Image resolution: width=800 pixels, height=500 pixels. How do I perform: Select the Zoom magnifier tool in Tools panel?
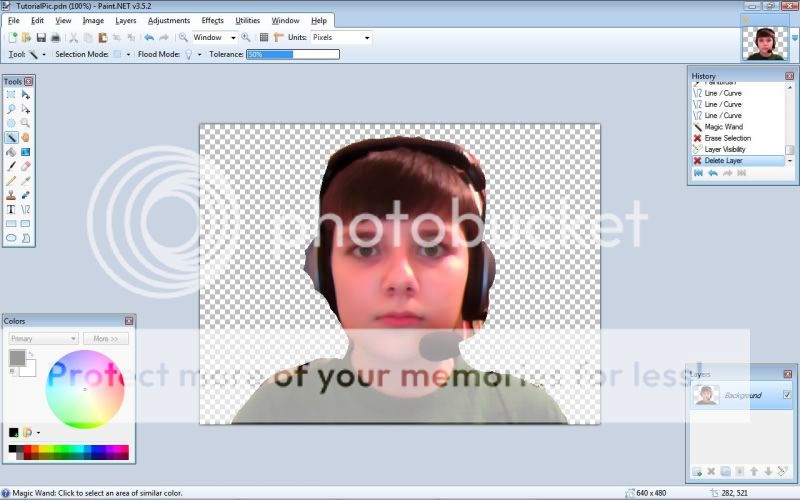[x=25, y=123]
